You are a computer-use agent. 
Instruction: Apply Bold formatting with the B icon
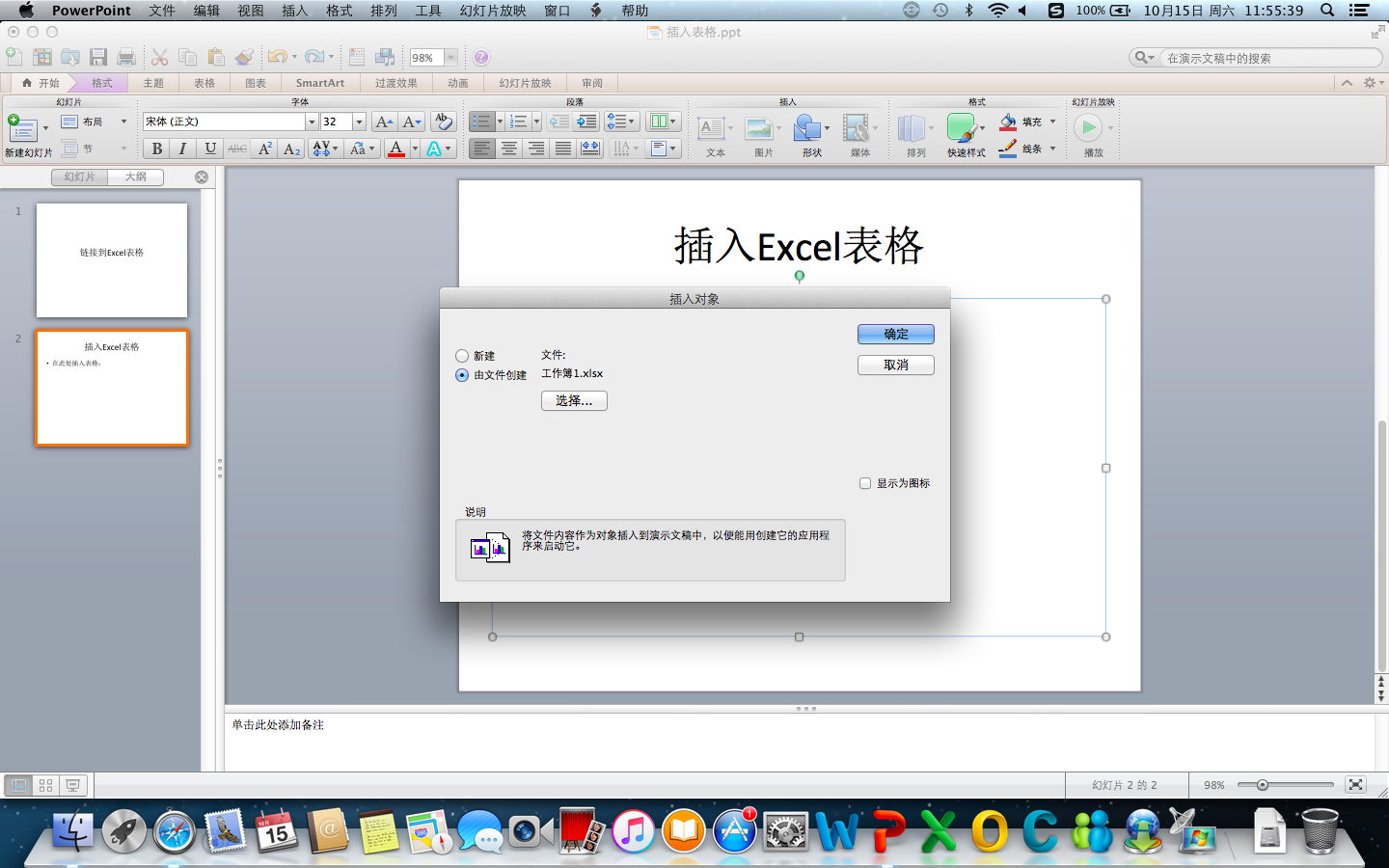(156, 149)
